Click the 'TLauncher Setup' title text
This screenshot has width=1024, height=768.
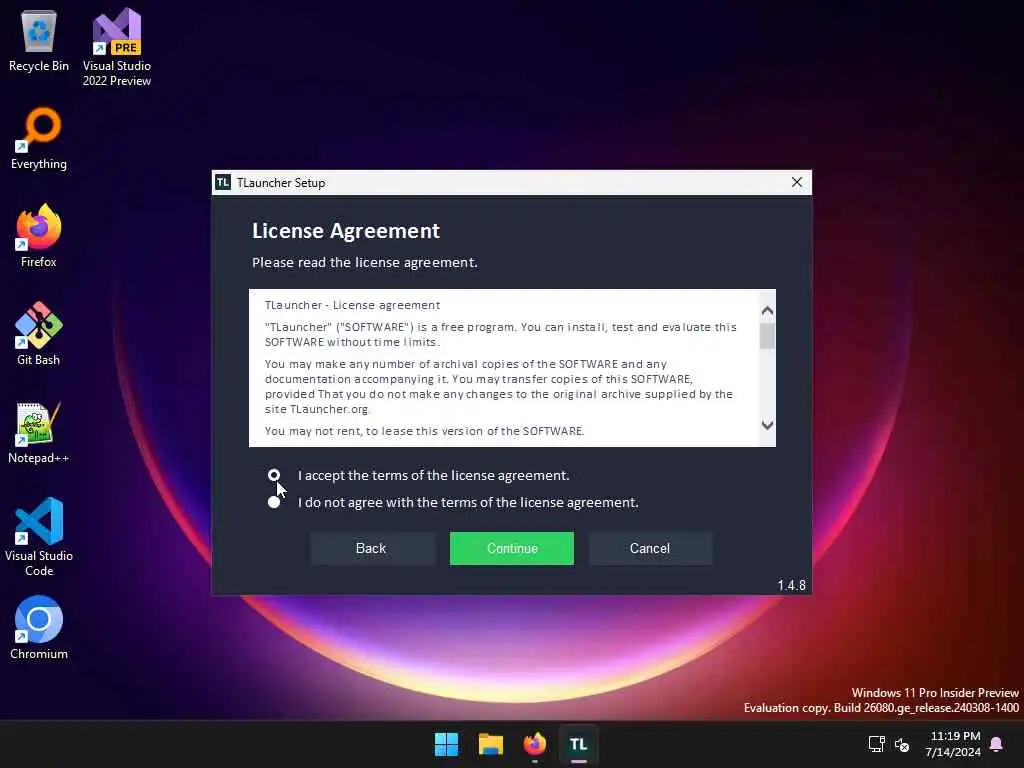[281, 183]
